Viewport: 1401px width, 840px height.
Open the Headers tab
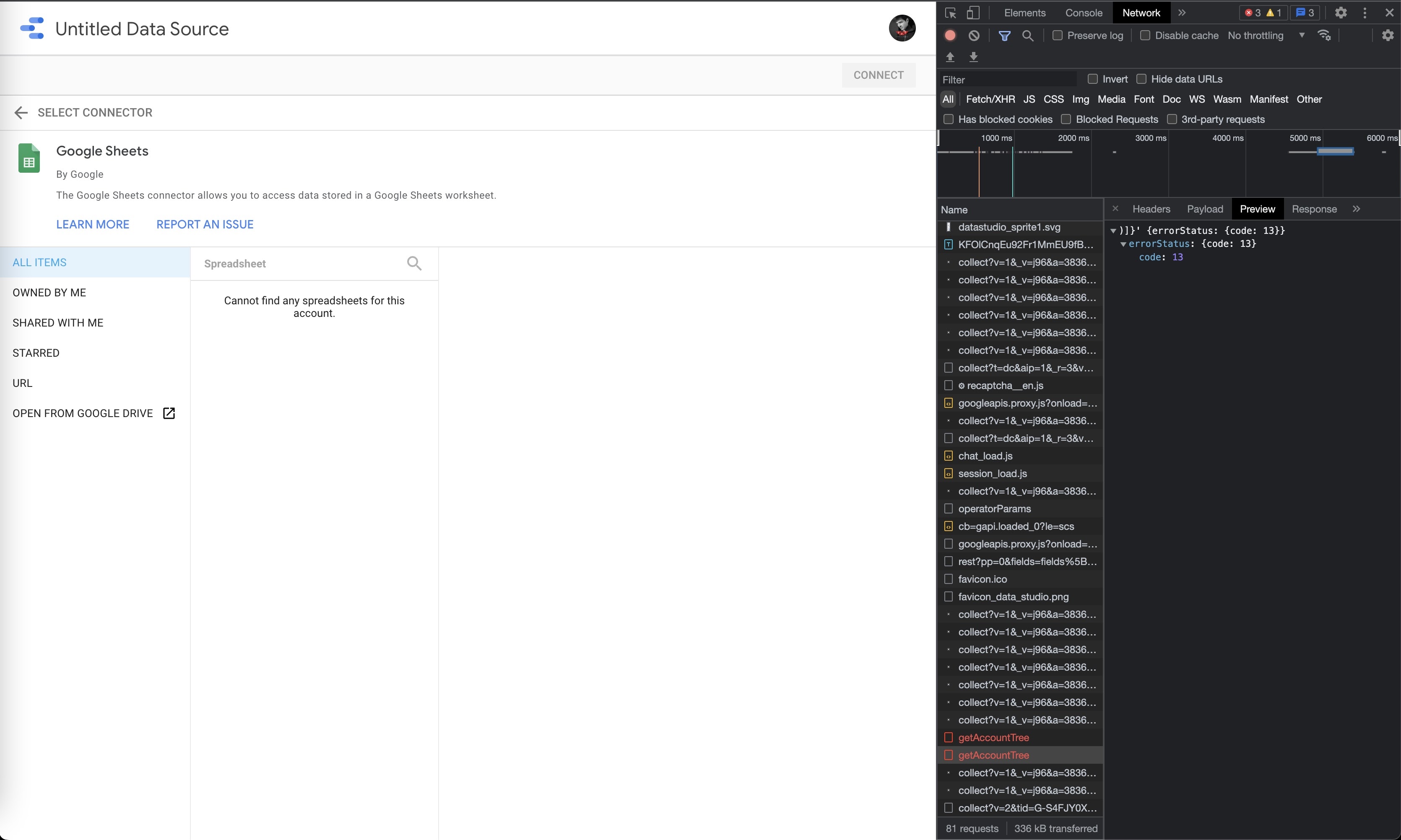[1151, 209]
